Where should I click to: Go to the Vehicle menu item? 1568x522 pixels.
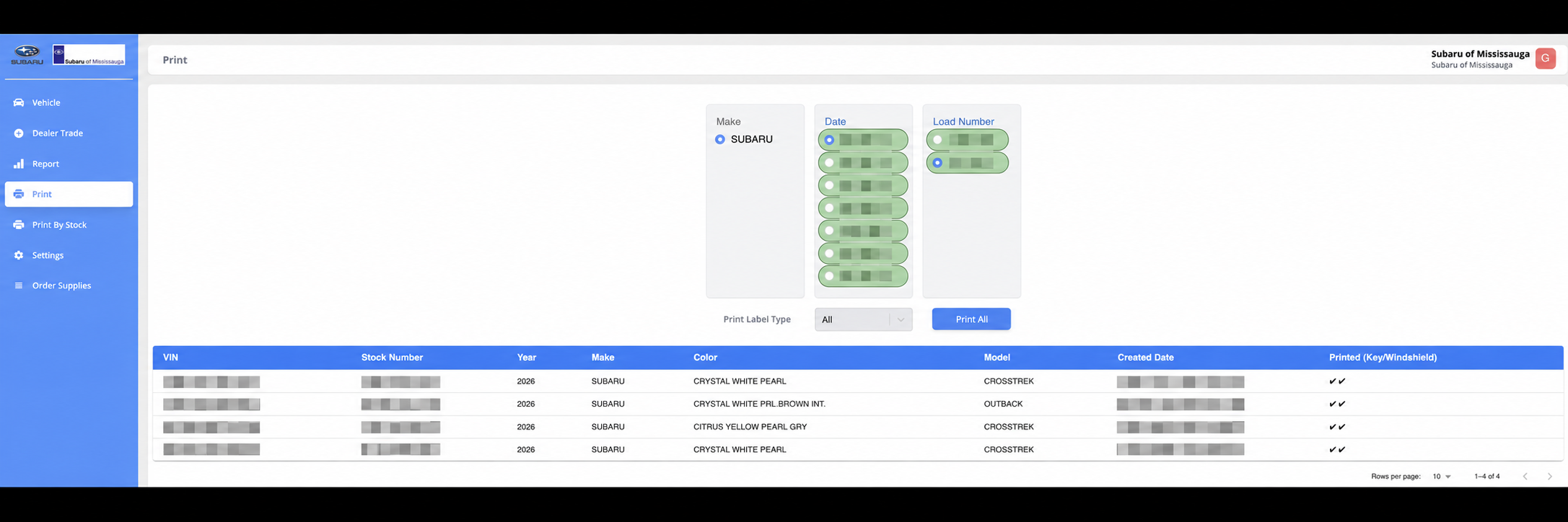(x=69, y=102)
